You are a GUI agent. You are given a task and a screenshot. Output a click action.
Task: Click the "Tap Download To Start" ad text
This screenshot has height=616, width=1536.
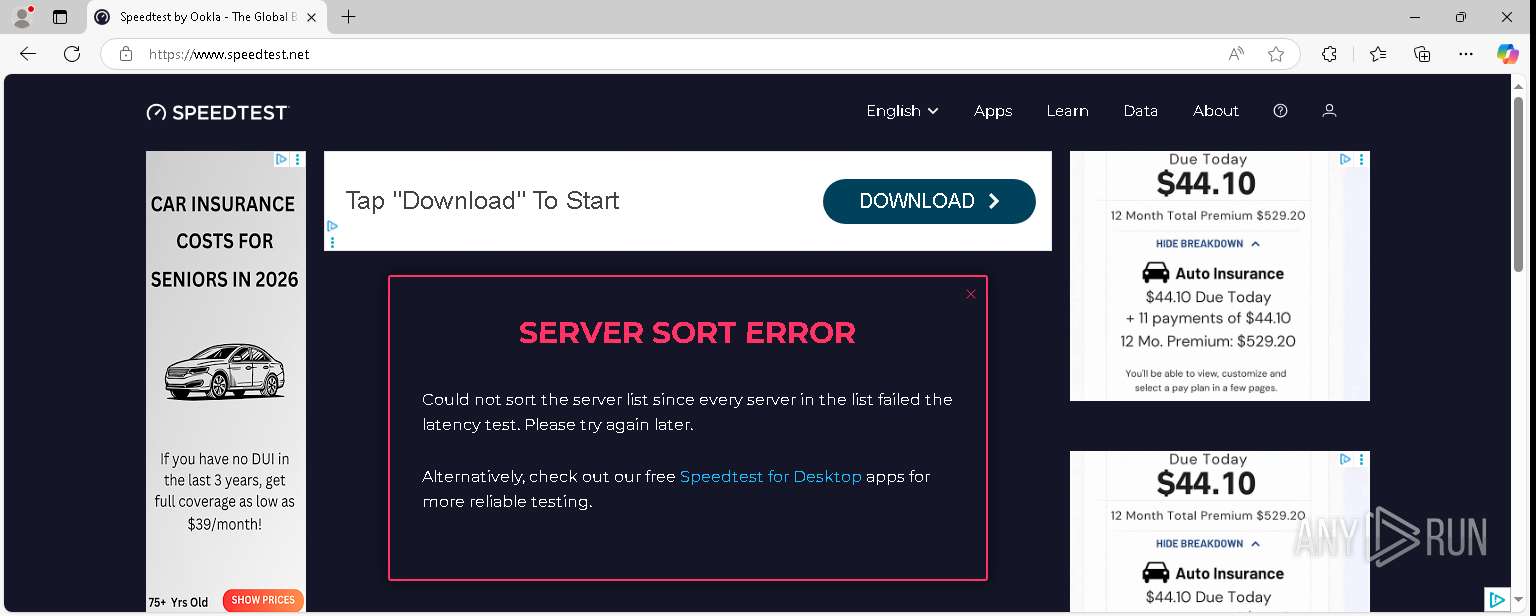[x=482, y=201]
